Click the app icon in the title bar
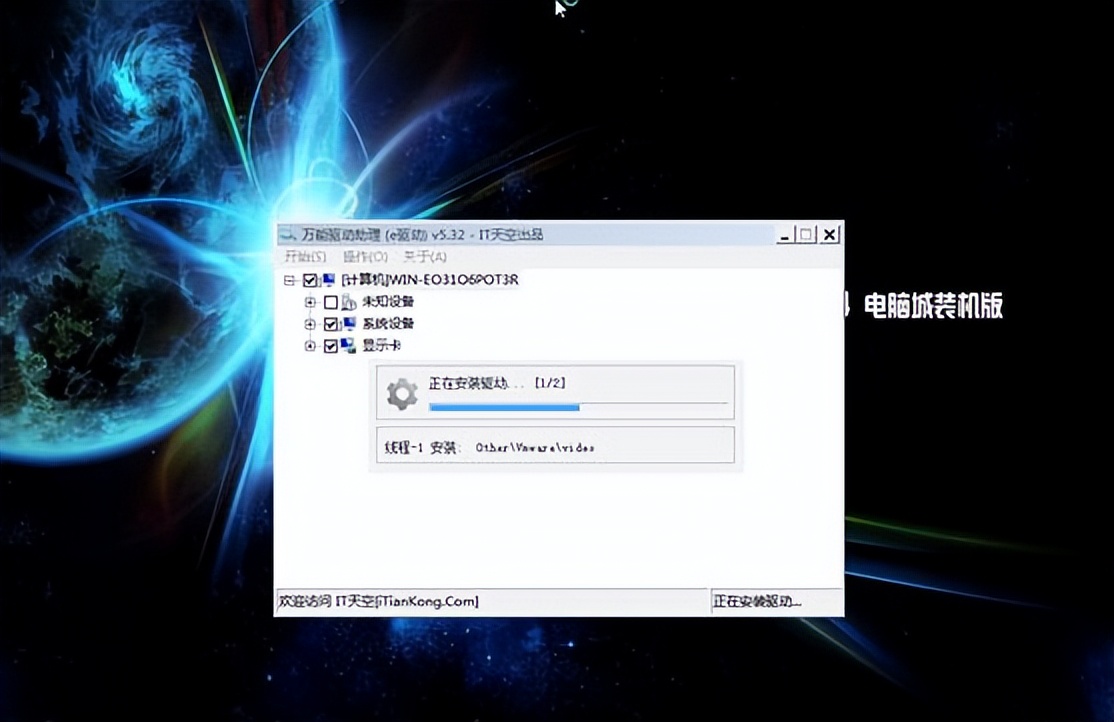The height and width of the screenshot is (722, 1114). (288, 234)
